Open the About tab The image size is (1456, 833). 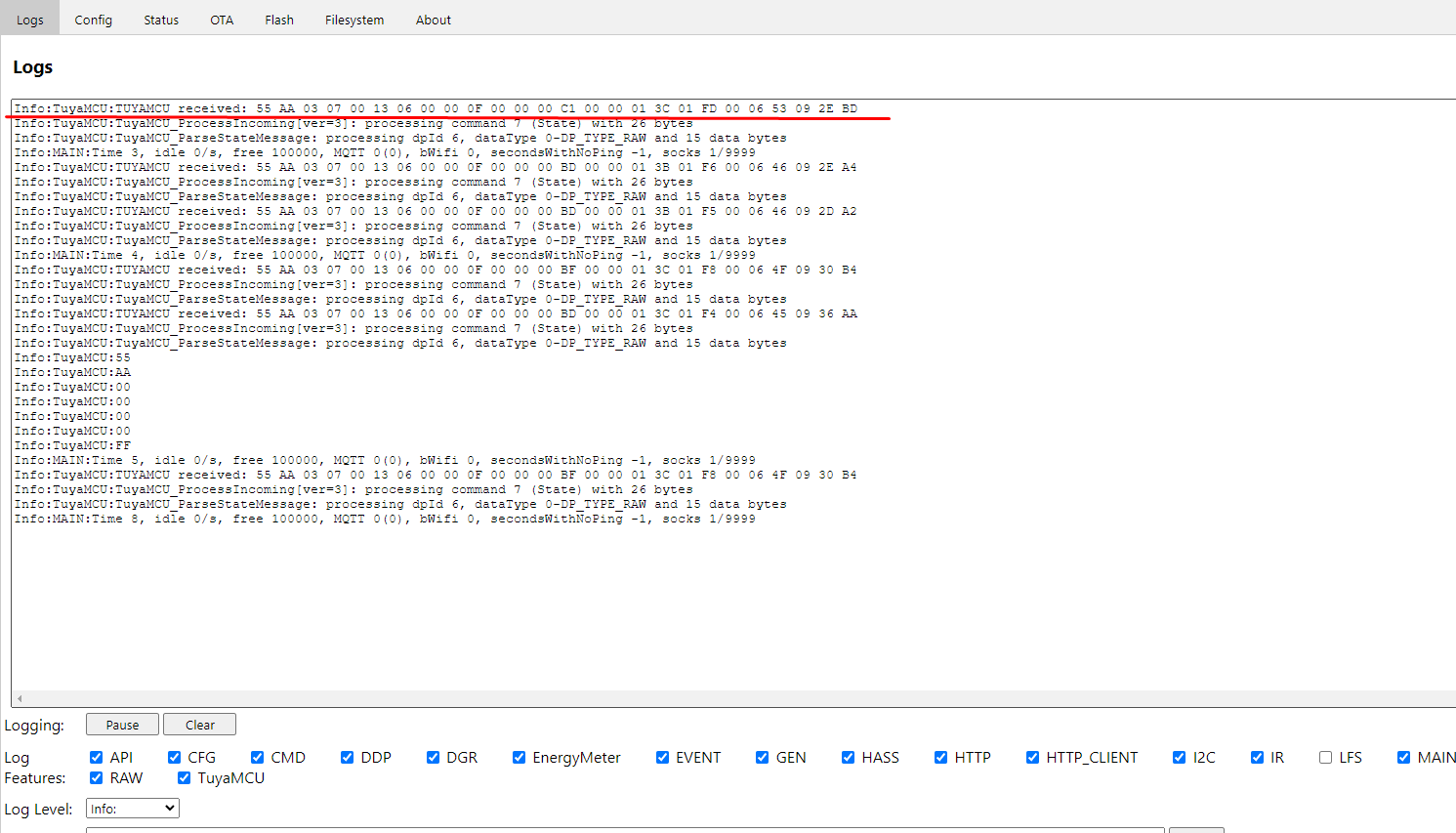pyautogui.click(x=434, y=19)
